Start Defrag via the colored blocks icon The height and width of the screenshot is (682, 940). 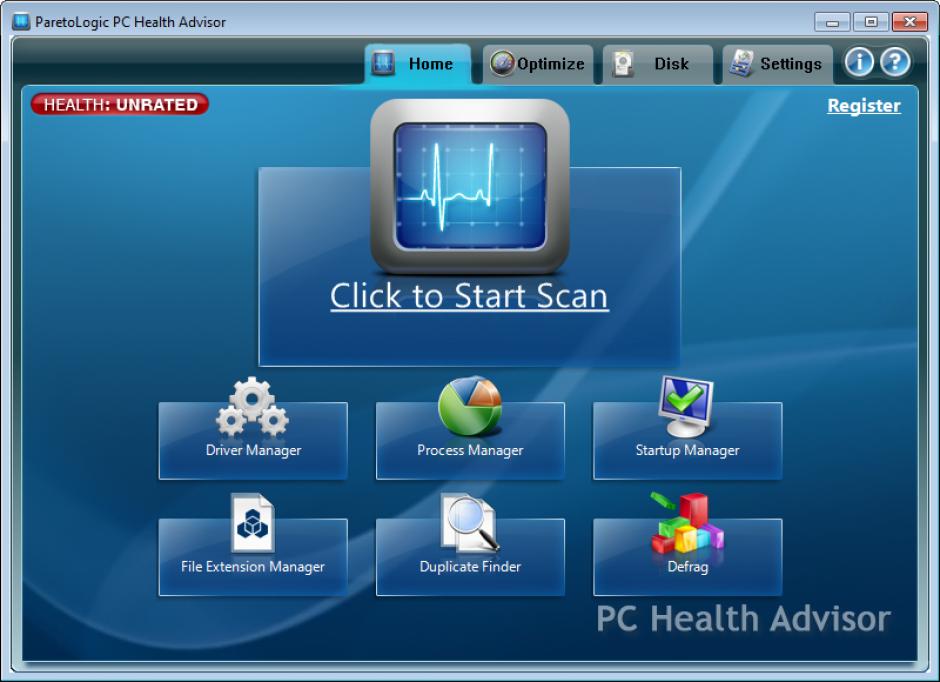[x=686, y=524]
